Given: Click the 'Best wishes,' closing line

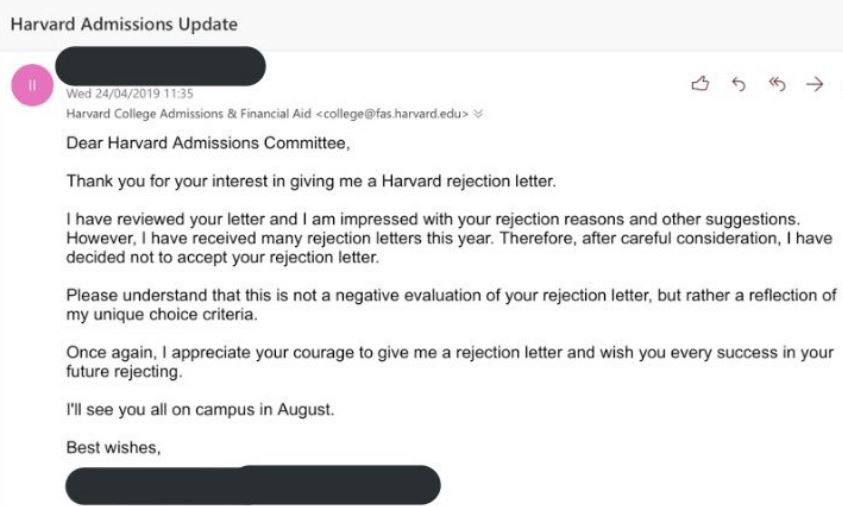Looking at the screenshot, I should coord(113,447).
